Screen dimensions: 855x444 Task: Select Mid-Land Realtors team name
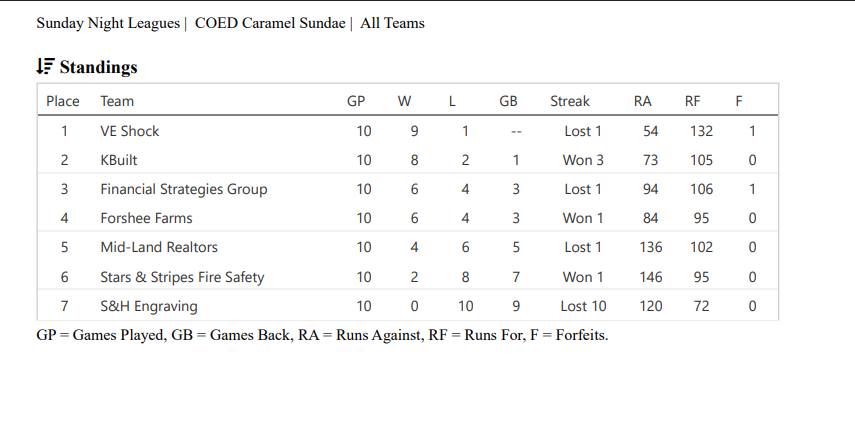[x=159, y=247]
